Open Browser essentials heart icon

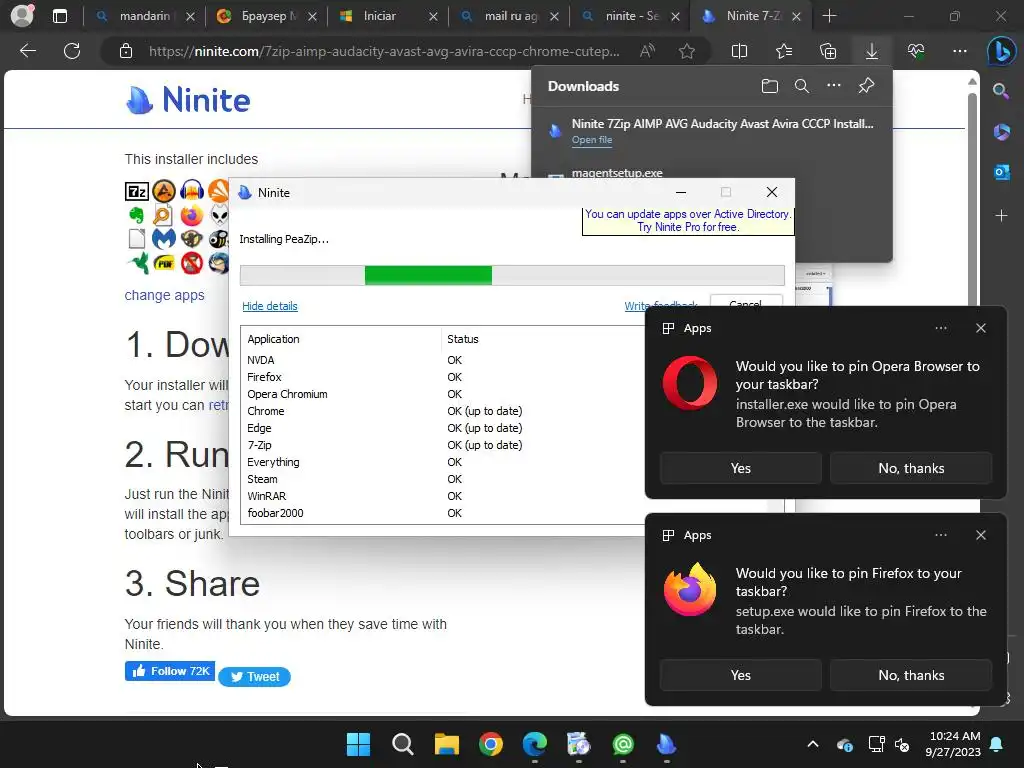(916, 51)
